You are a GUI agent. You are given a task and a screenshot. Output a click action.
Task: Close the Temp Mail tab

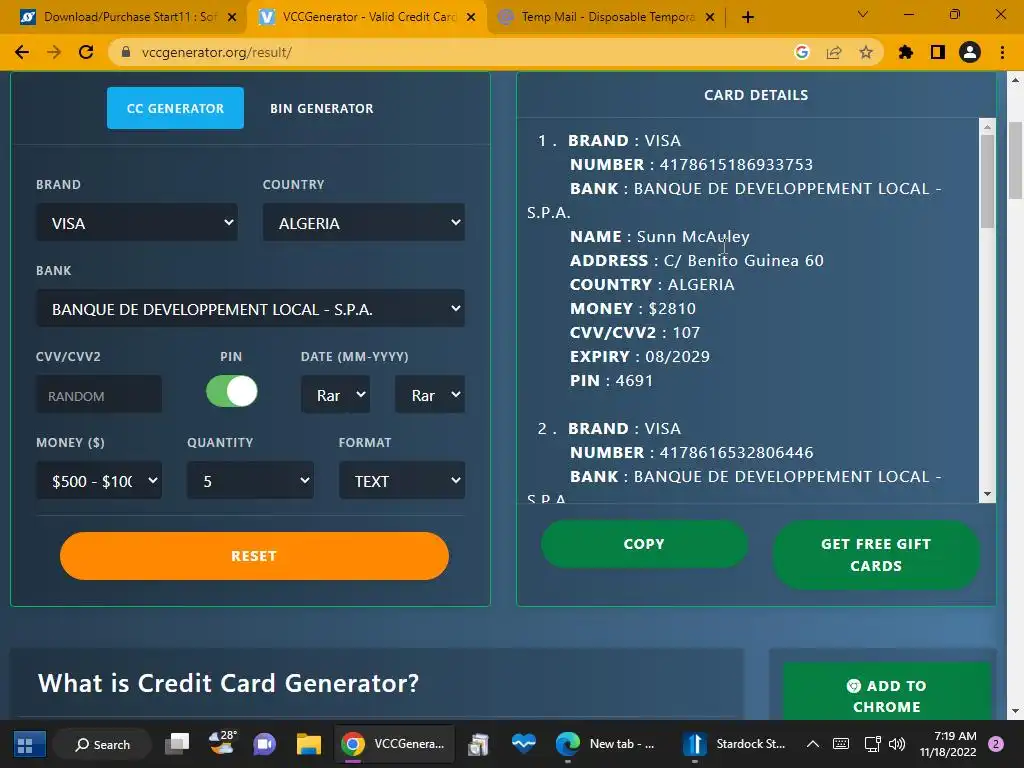(710, 18)
